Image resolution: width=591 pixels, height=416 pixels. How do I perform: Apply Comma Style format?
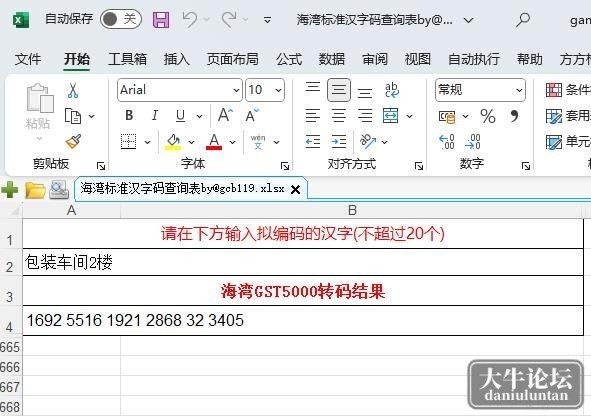coord(514,116)
